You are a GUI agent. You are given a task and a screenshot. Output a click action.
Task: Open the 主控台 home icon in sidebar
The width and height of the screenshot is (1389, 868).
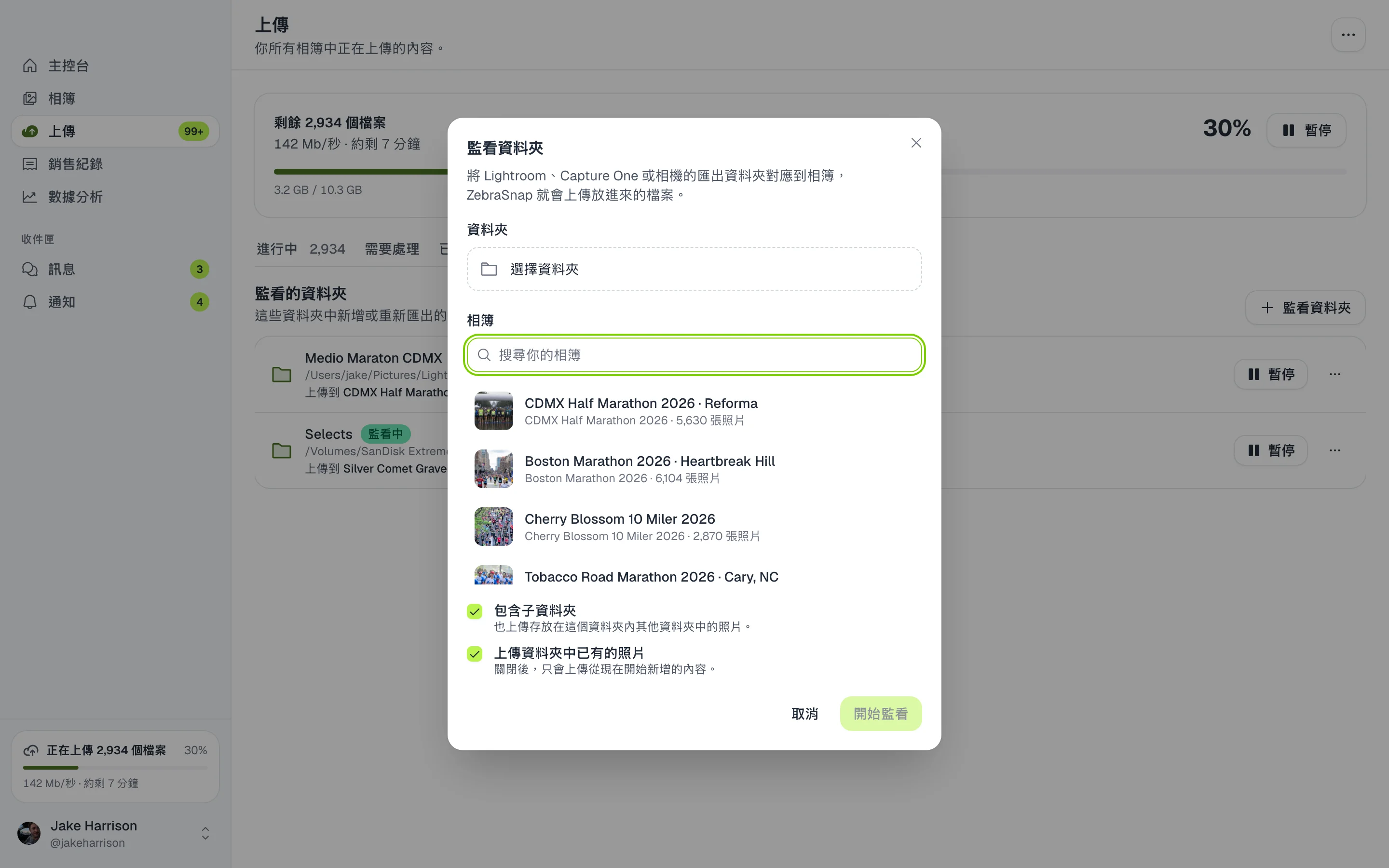[30, 66]
